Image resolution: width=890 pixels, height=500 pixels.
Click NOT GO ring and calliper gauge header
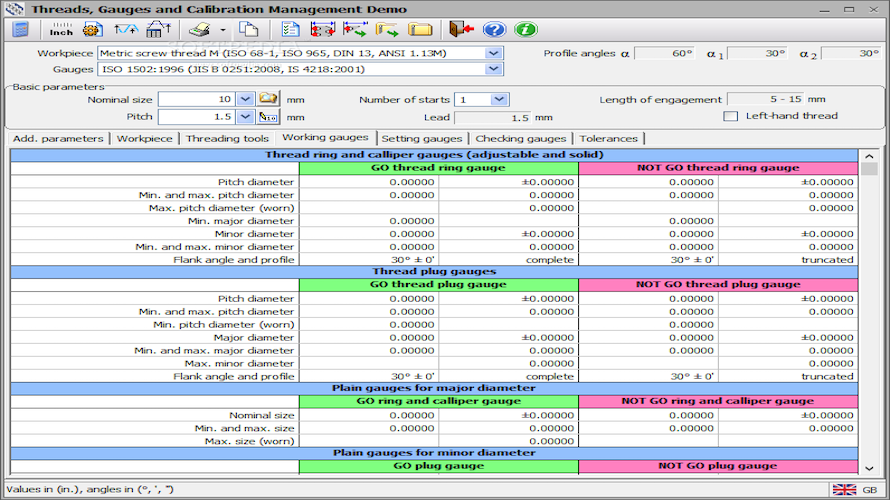[x=718, y=401]
